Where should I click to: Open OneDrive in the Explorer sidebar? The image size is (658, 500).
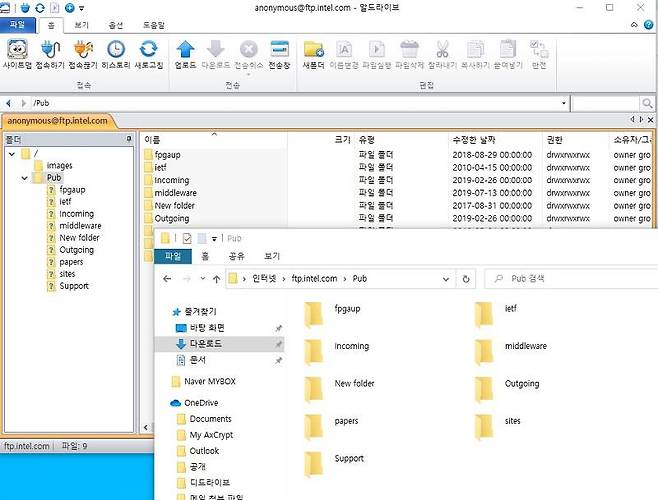point(201,403)
